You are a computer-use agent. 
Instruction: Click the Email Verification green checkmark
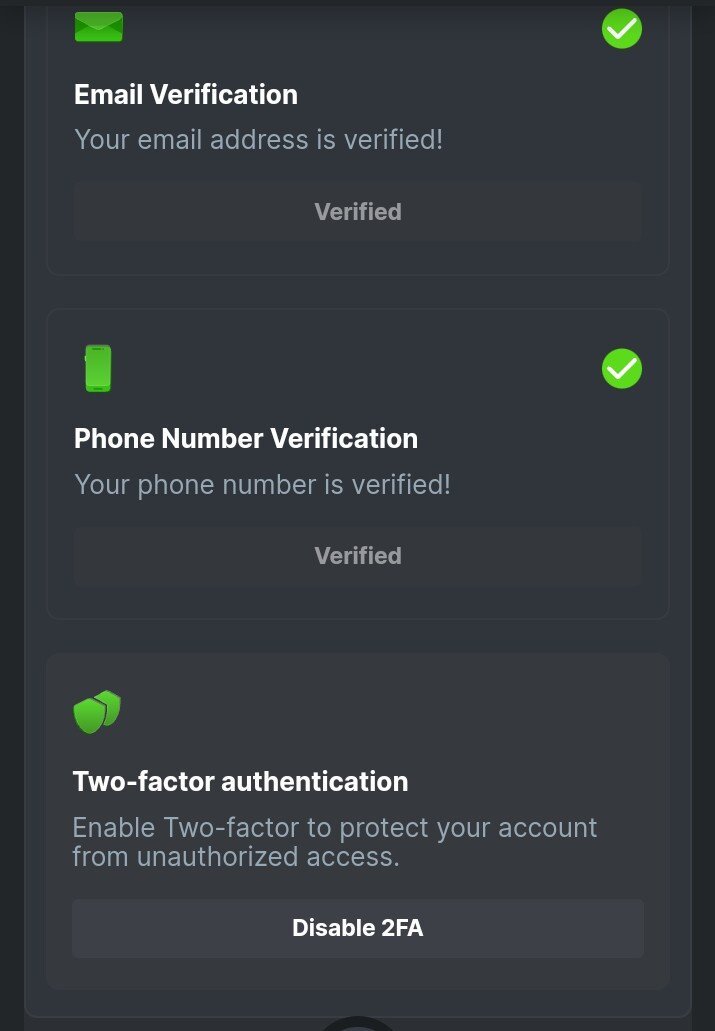621,28
